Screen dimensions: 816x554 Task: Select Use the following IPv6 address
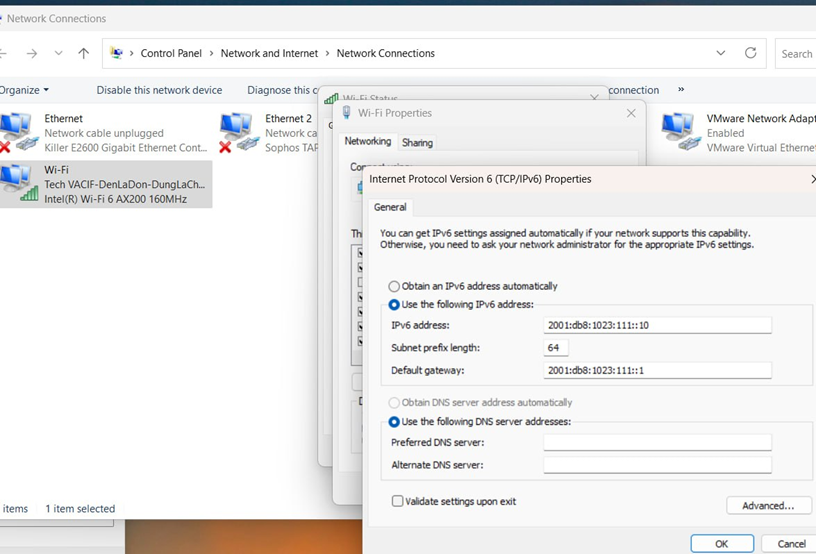394,304
